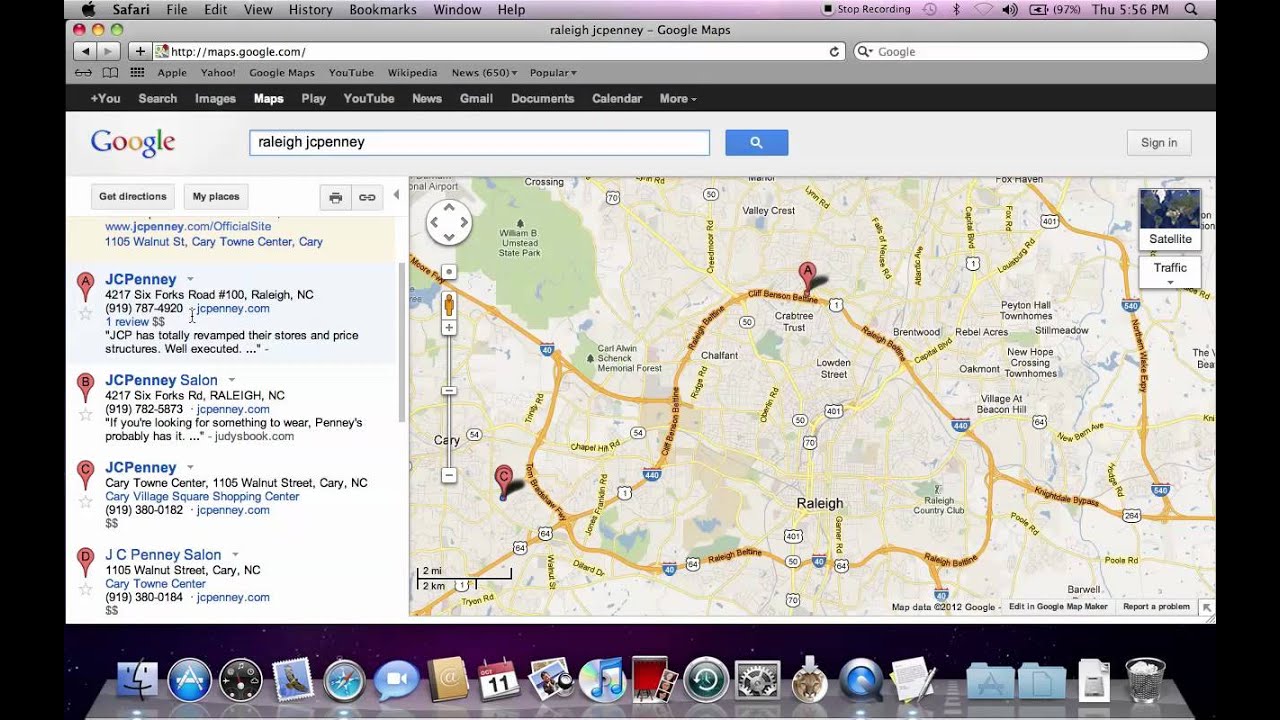This screenshot has width=1280, height=720.
Task: Open the Traffic layer dropdown
Action: [x=1170, y=273]
